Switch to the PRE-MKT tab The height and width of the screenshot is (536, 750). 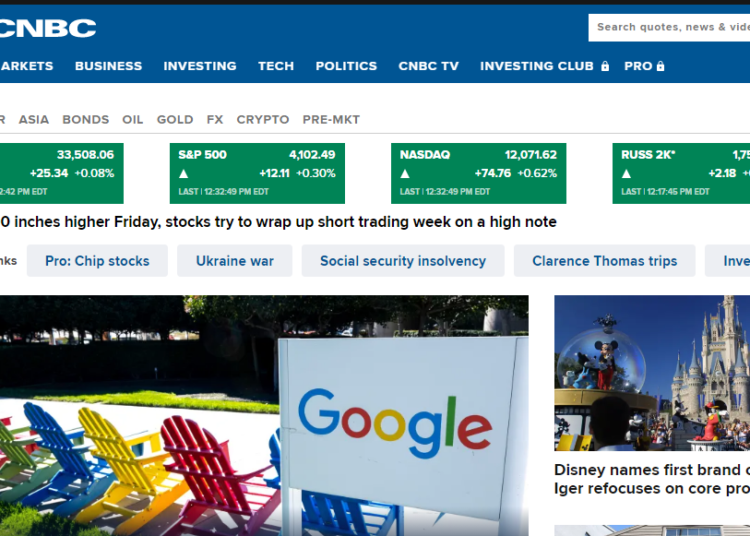tap(331, 120)
